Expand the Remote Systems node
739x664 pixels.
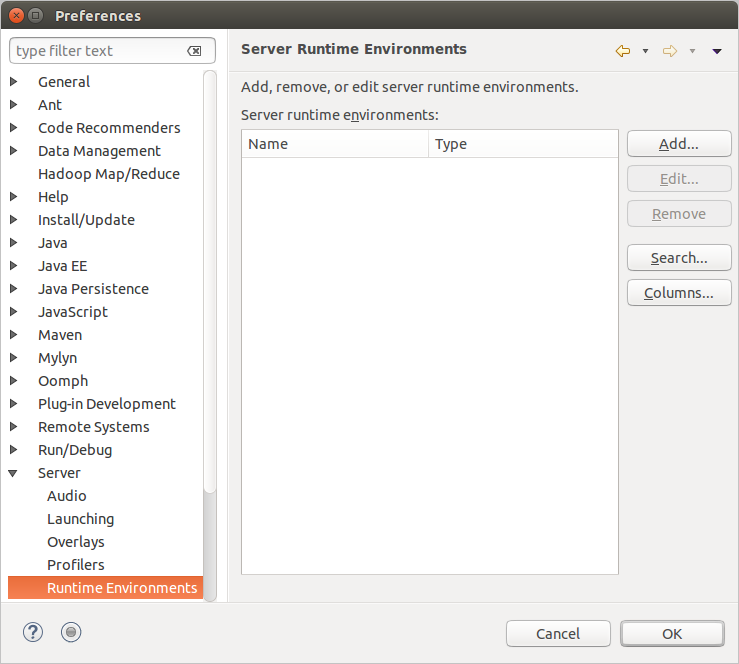click(x=14, y=427)
